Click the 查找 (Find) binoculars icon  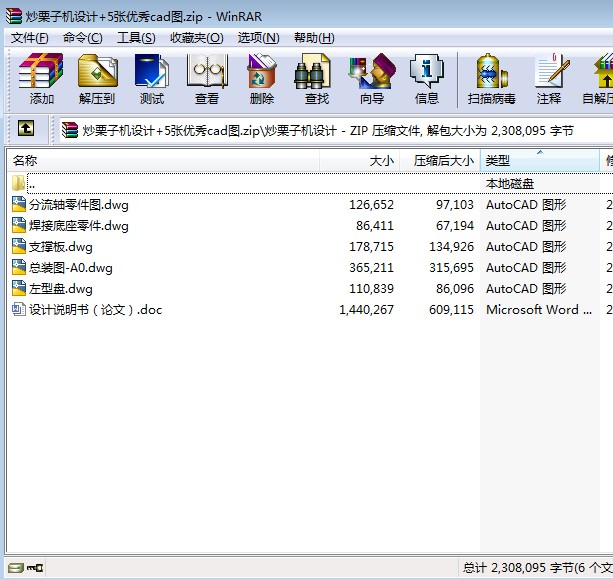tap(312, 71)
